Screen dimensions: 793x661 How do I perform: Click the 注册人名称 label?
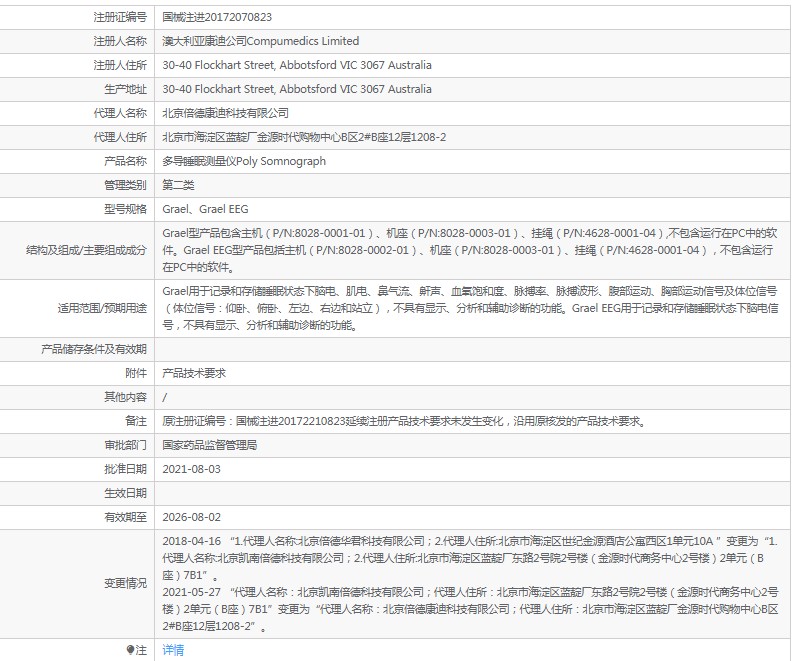tap(120, 41)
